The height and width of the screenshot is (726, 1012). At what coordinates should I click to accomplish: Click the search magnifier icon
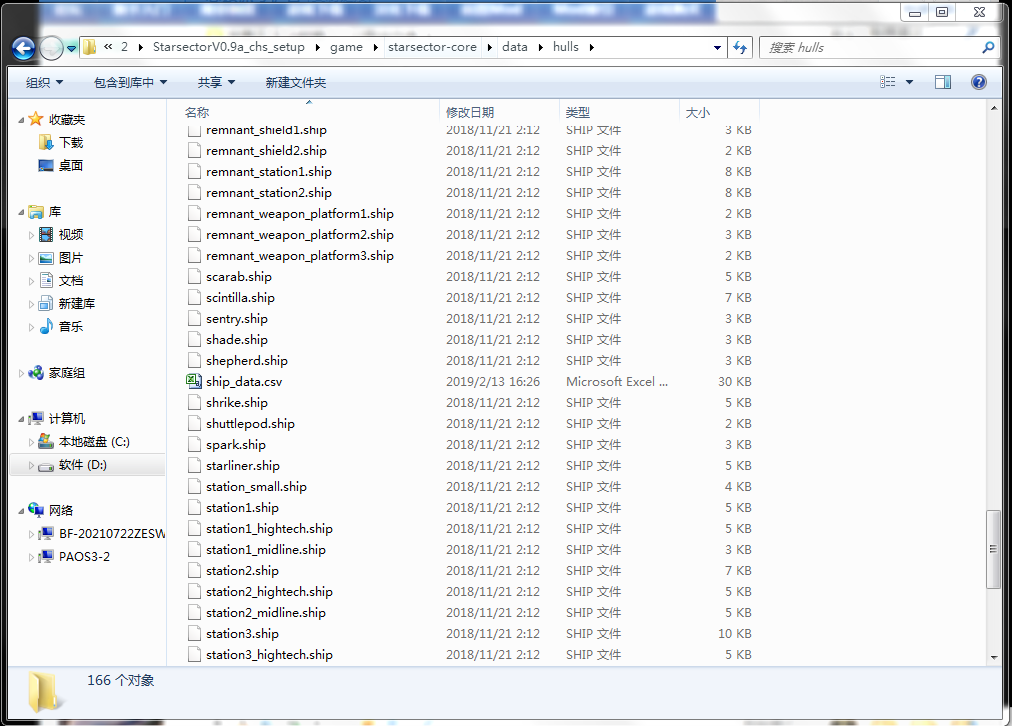(x=987, y=47)
